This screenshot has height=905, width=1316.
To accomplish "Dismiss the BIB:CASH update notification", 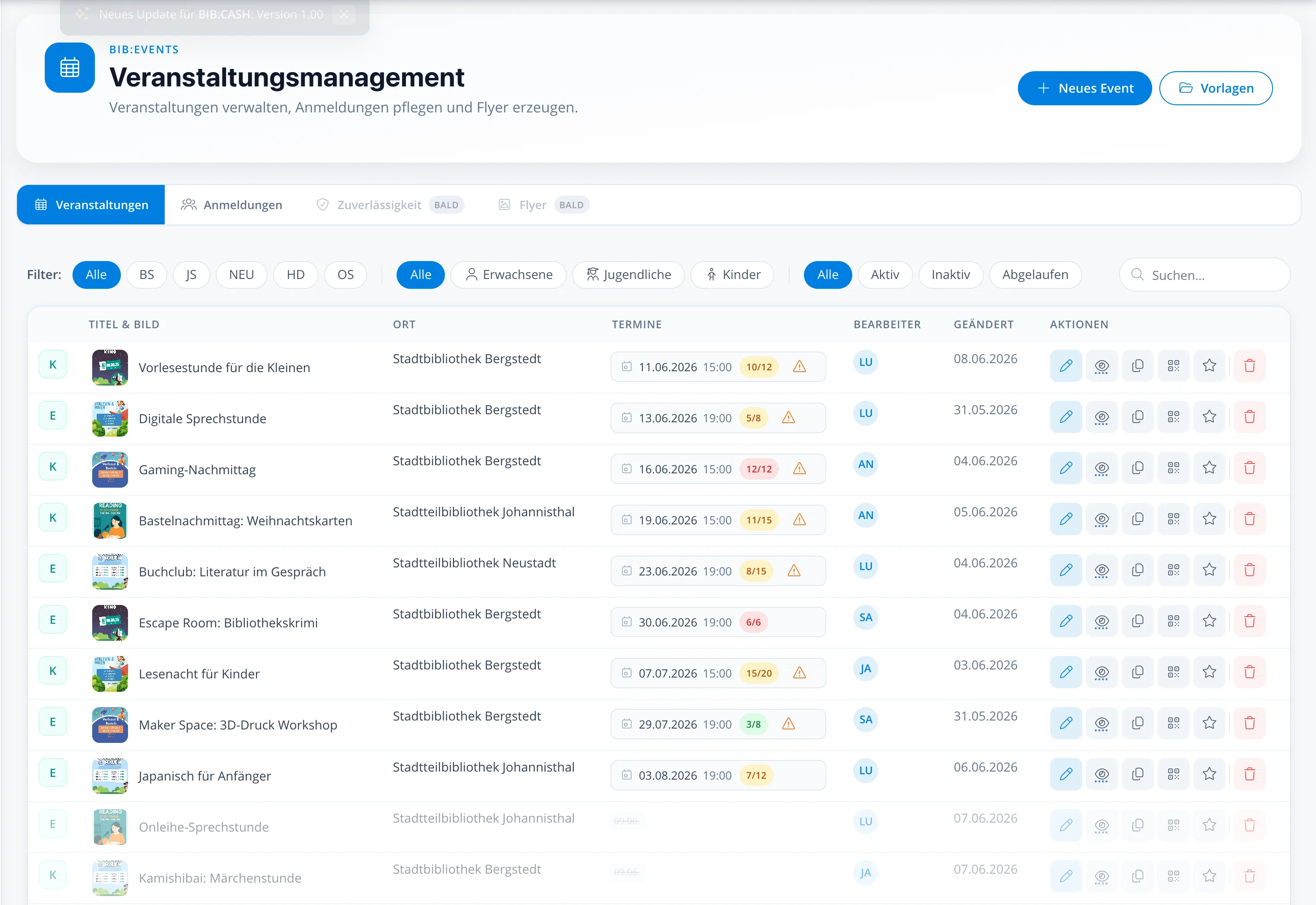I will (x=343, y=14).
